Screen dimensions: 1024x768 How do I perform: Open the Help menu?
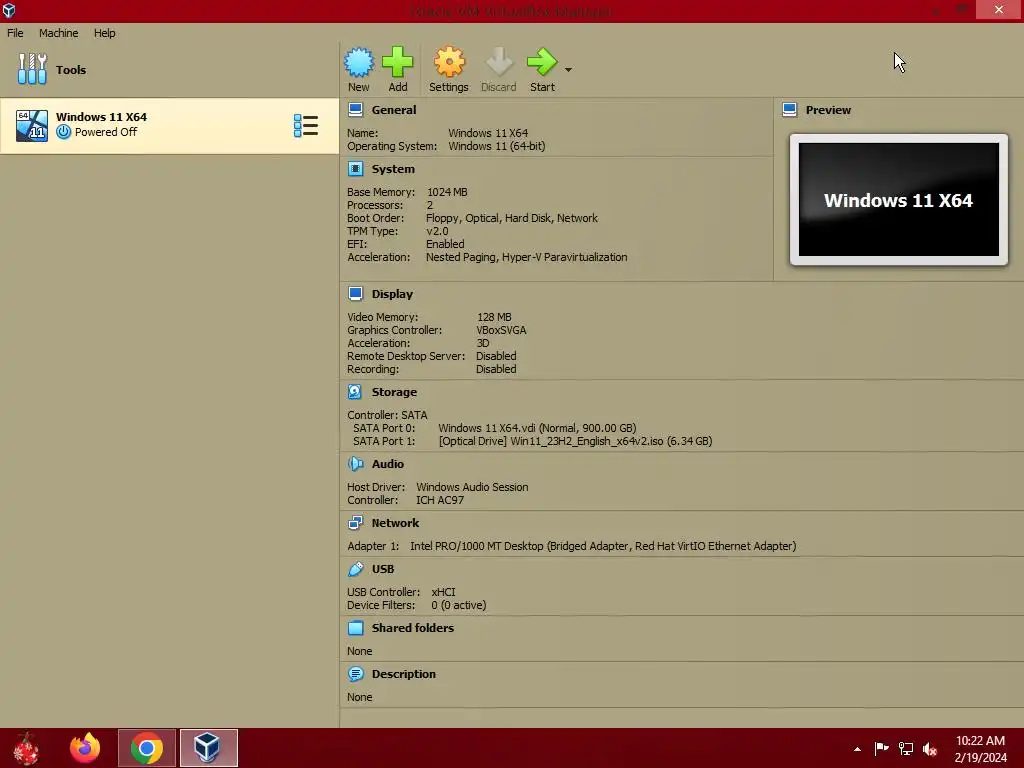pyautogui.click(x=104, y=33)
